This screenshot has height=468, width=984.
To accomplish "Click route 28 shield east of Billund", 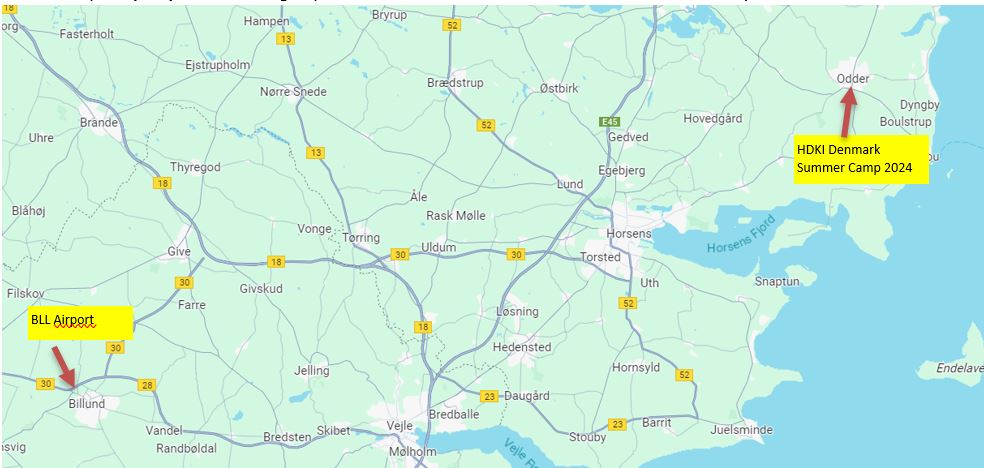I will click(147, 385).
